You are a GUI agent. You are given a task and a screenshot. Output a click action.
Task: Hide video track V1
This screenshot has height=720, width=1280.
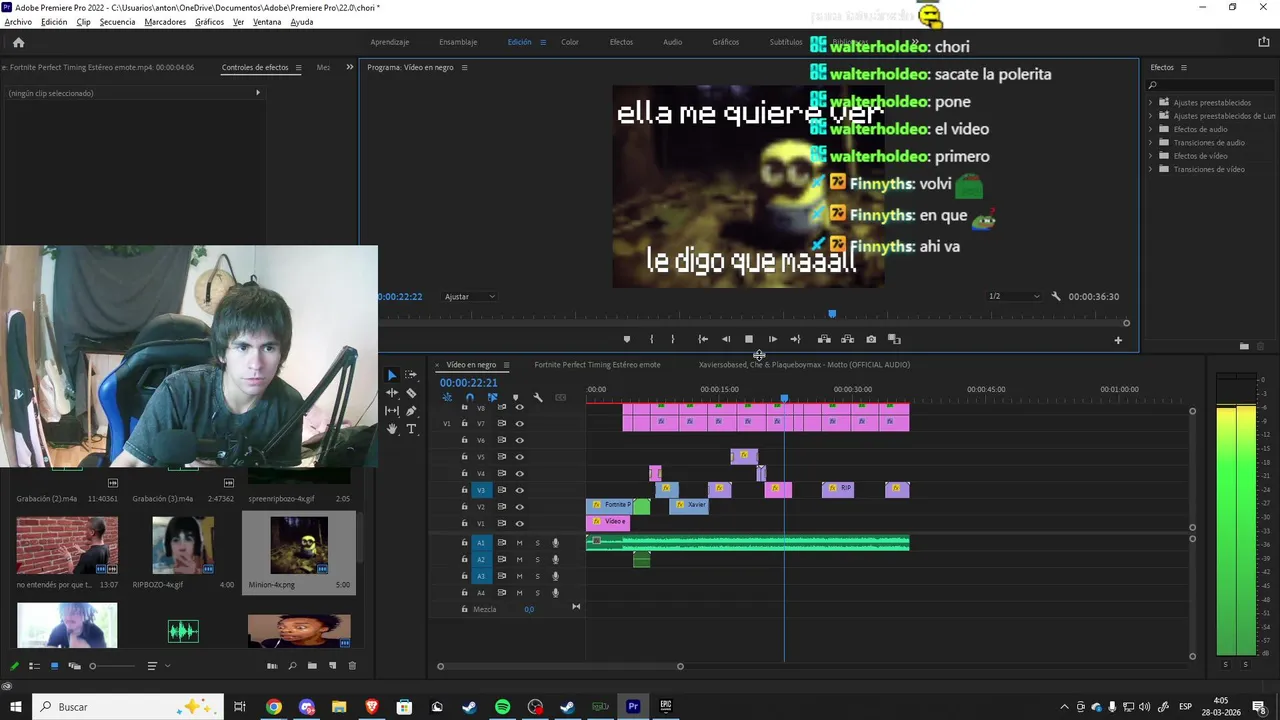(519, 523)
